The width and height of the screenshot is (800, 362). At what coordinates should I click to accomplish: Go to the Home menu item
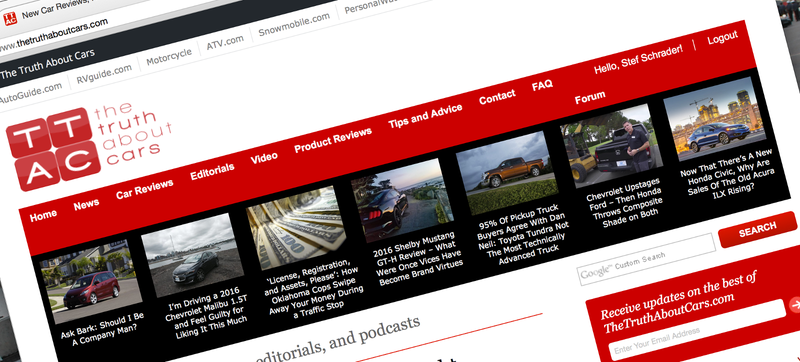click(43, 215)
